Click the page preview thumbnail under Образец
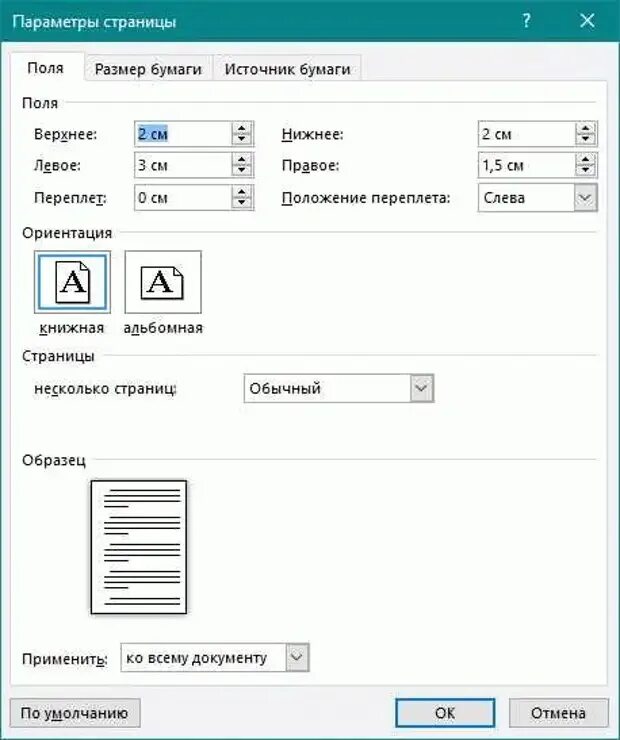This screenshot has width=620, height=740. (x=139, y=547)
